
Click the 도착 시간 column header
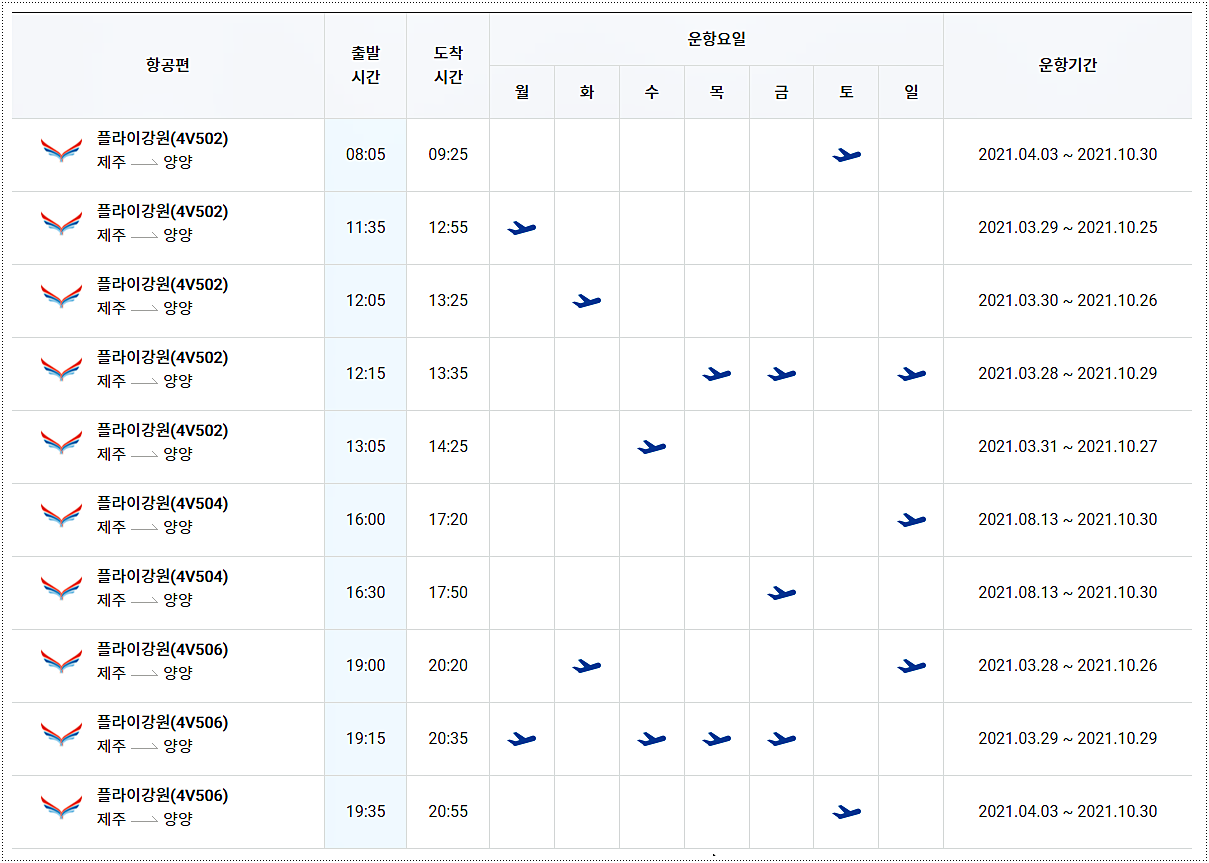pyautogui.click(x=448, y=66)
